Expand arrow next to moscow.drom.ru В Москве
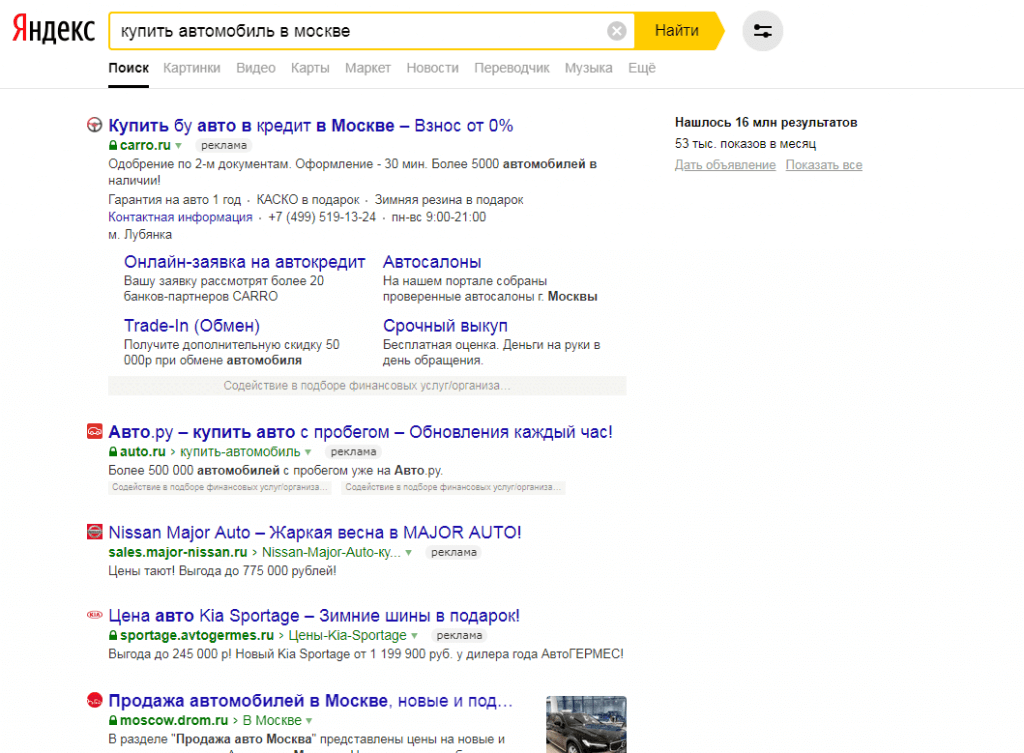 click(x=310, y=721)
